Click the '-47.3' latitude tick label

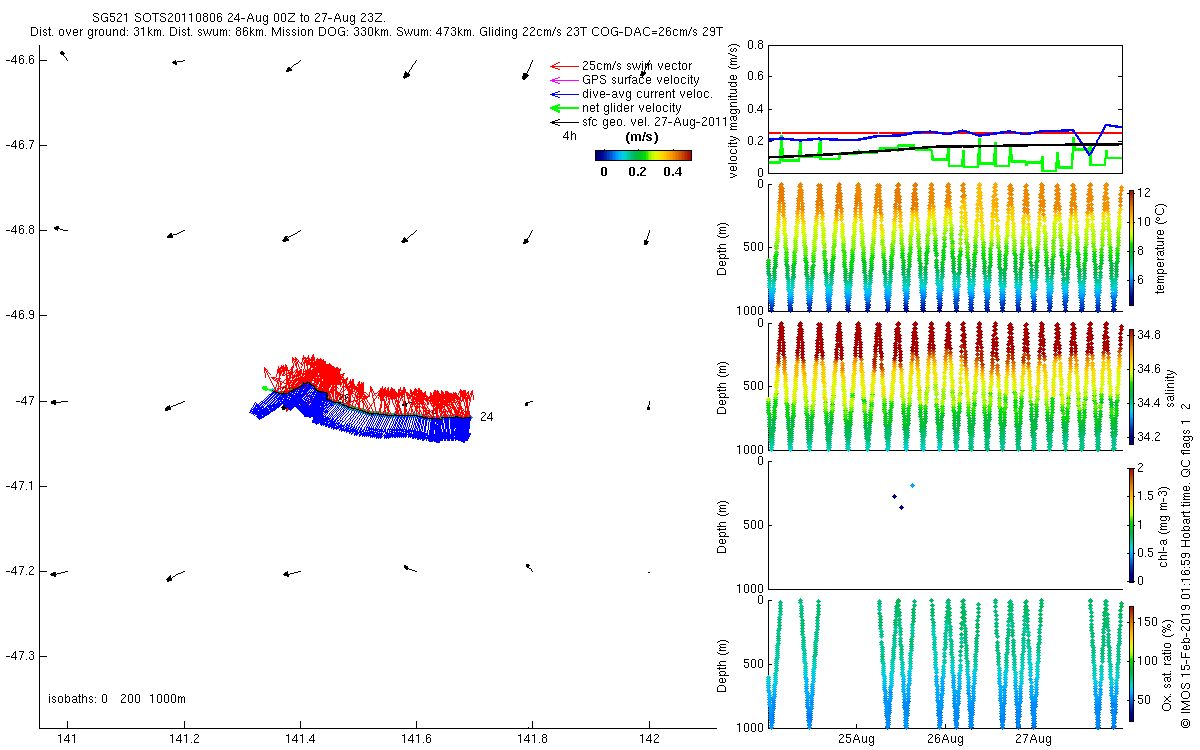[22, 656]
